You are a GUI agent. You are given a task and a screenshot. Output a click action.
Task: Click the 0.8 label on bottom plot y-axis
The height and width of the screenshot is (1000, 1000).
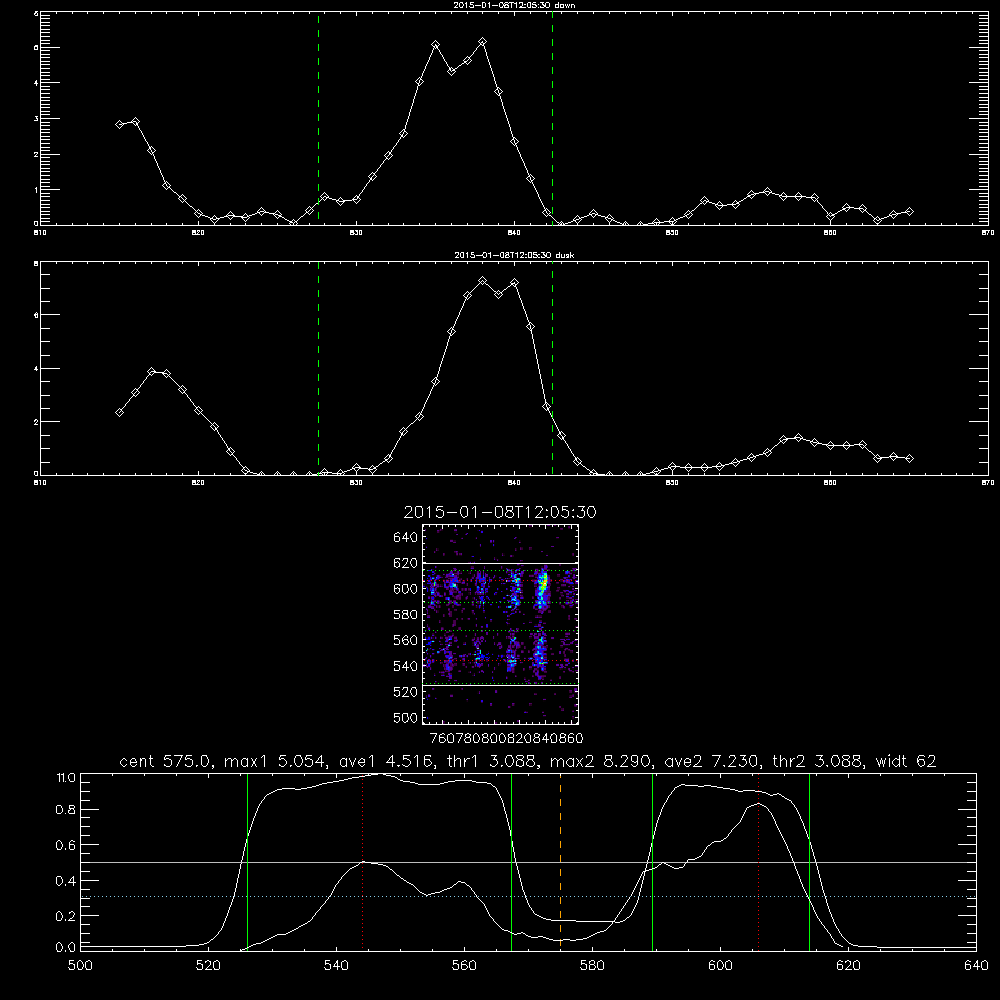tap(67, 810)
